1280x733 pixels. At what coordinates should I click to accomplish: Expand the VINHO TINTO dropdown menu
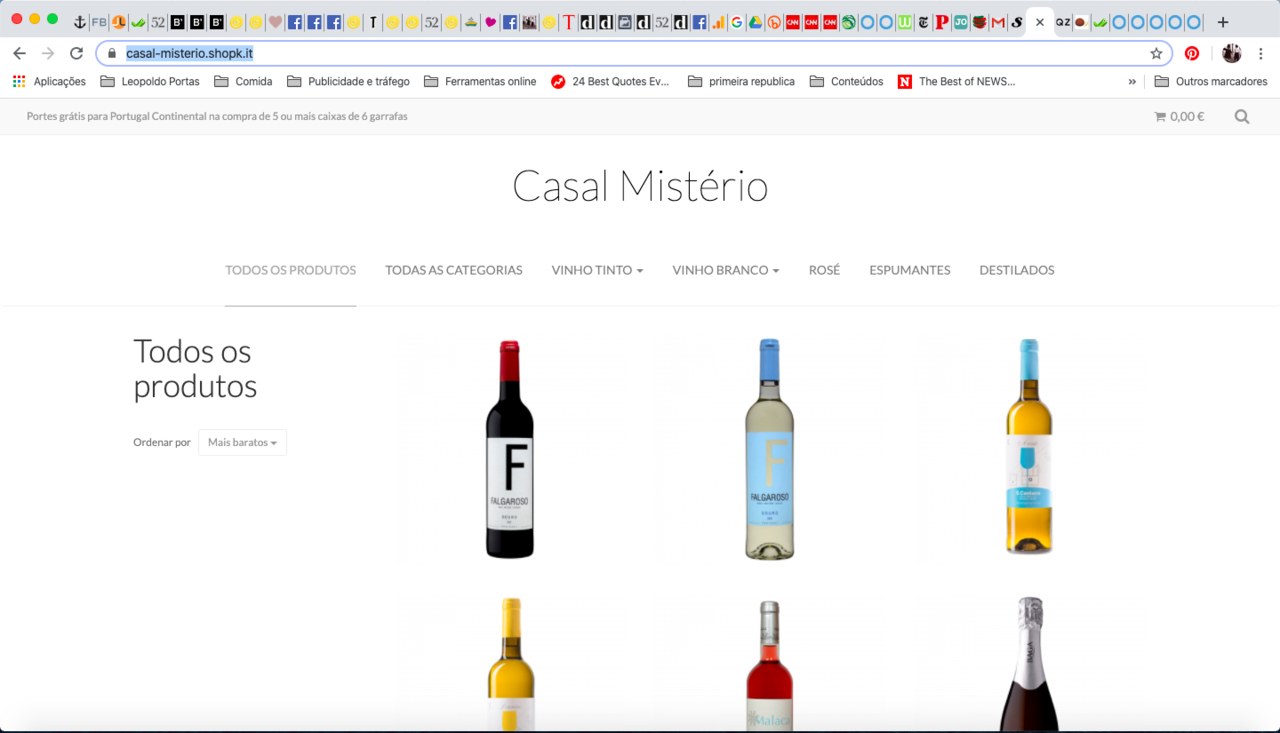597,270
